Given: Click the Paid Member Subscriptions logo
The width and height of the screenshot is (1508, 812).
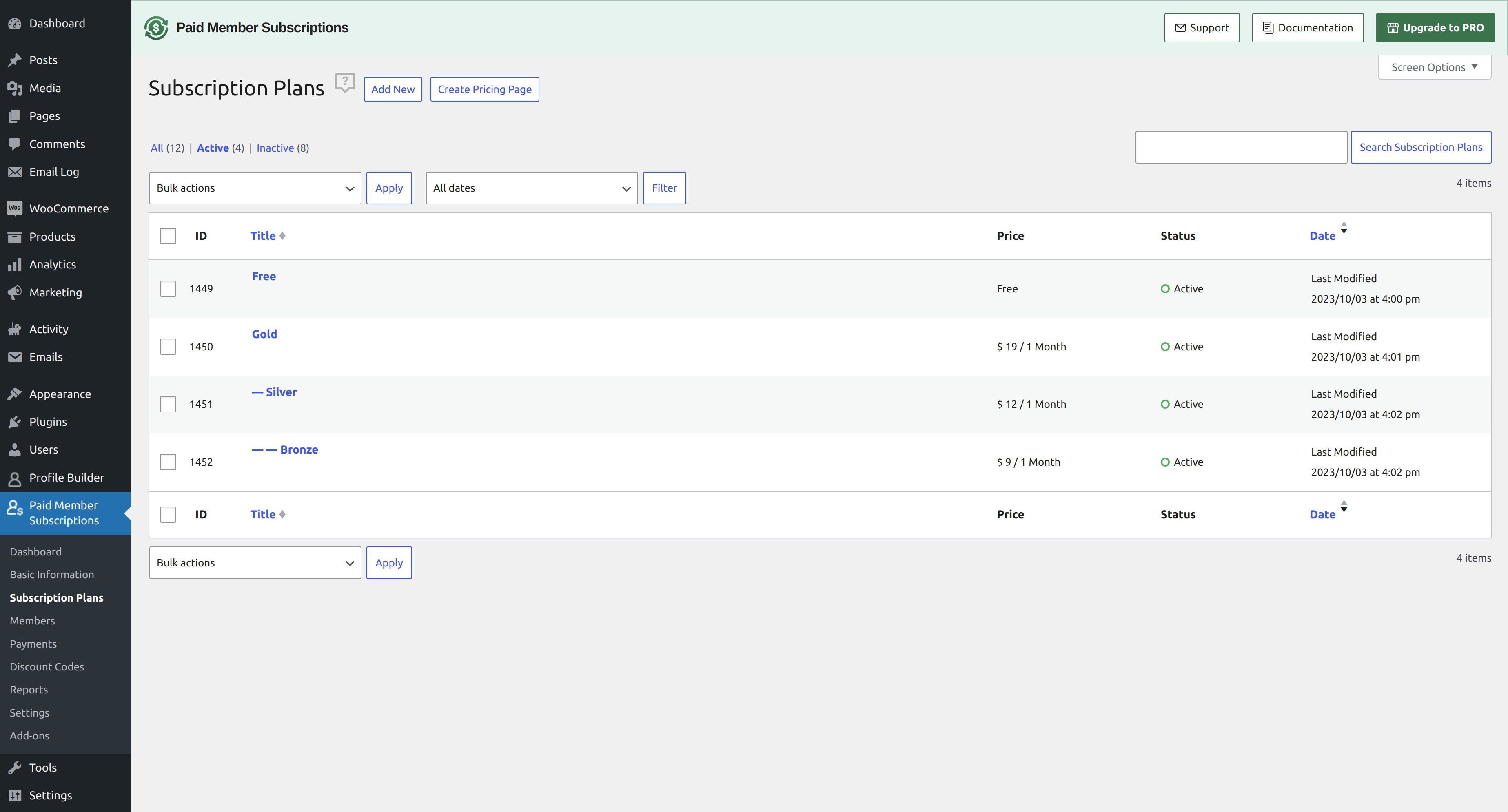Looking at the screenshot, I should click(x=156, y=28).
